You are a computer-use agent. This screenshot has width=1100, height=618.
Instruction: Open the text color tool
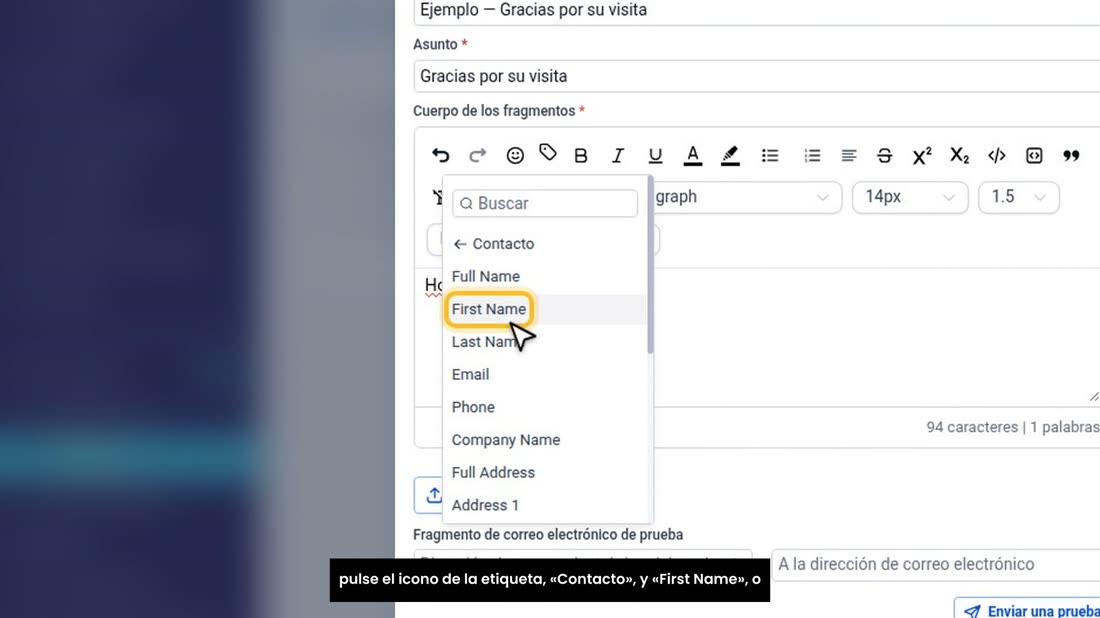coord(692,156)
